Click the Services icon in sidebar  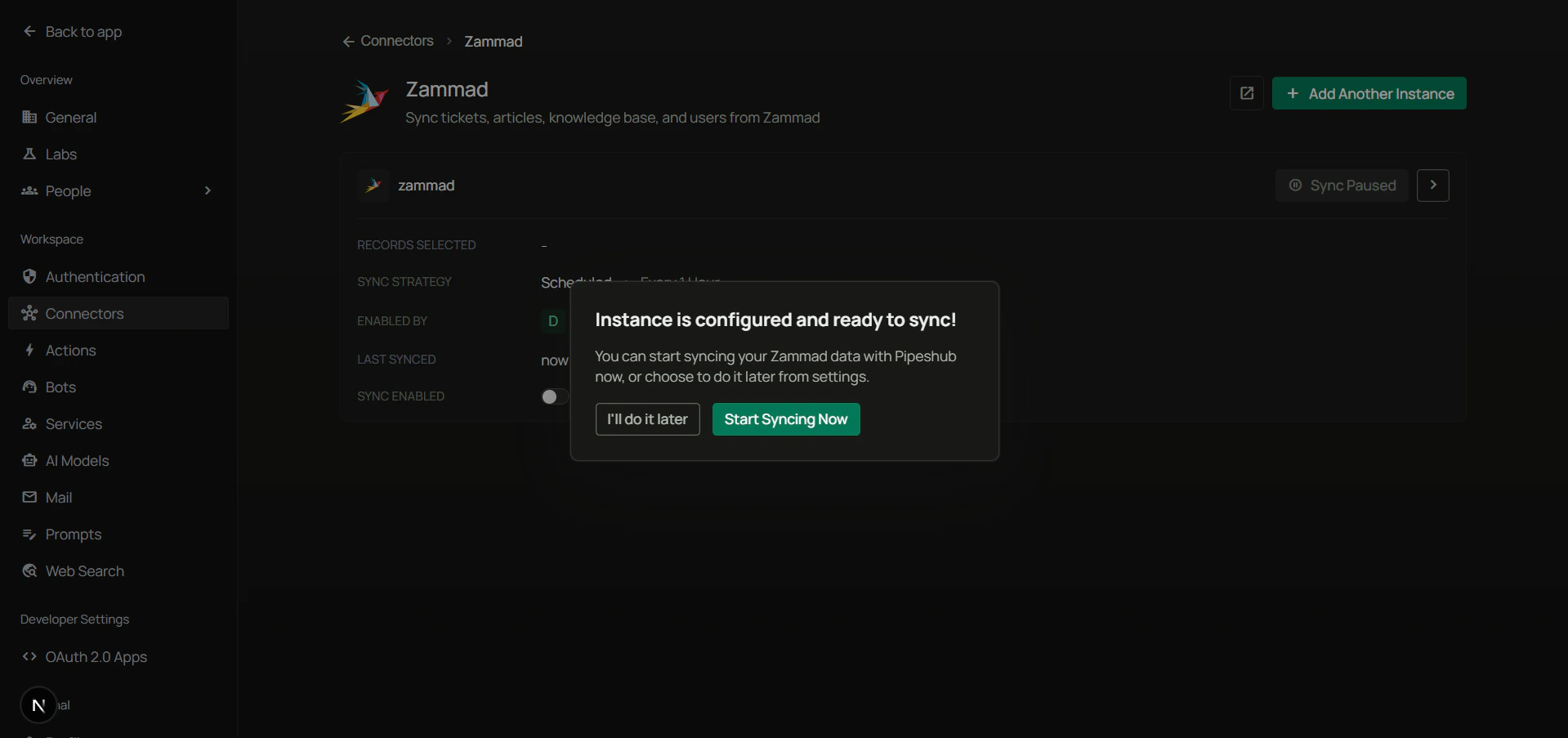[29, 423]
